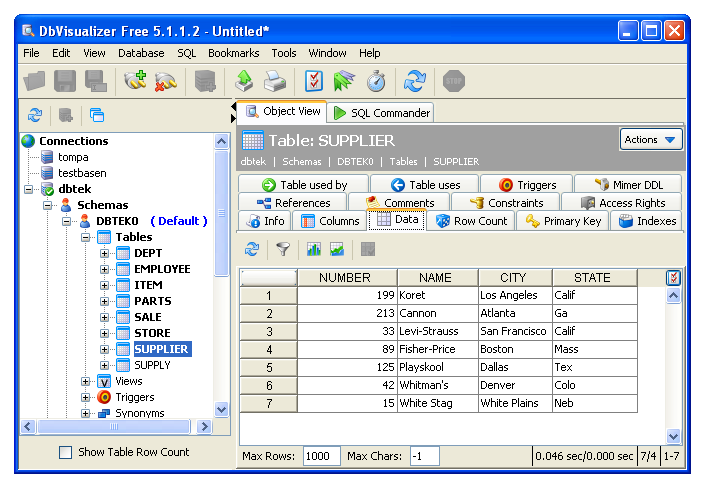Viewport: 709px width, 487px height.
Task: Click the data grid reload icon
Action: pos(252,249)
